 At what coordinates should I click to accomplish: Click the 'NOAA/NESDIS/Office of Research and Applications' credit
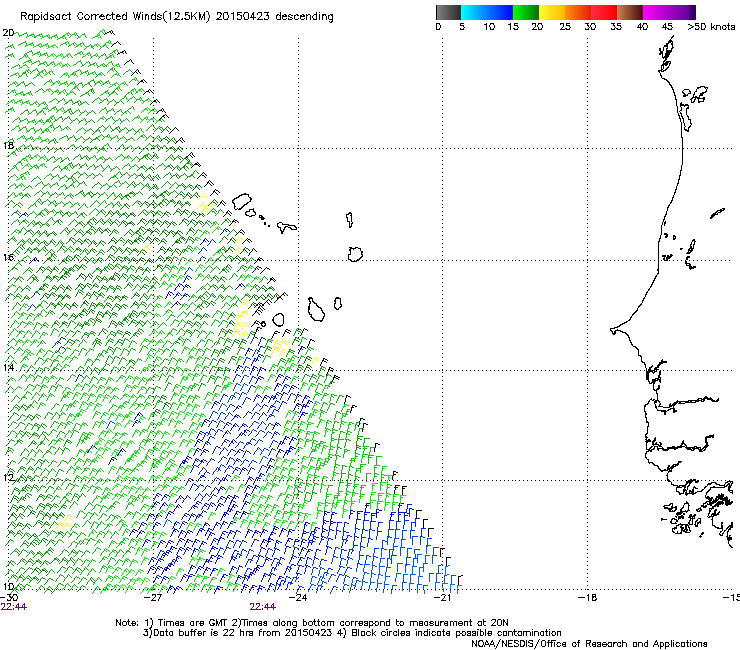click(x=589, y=644)
